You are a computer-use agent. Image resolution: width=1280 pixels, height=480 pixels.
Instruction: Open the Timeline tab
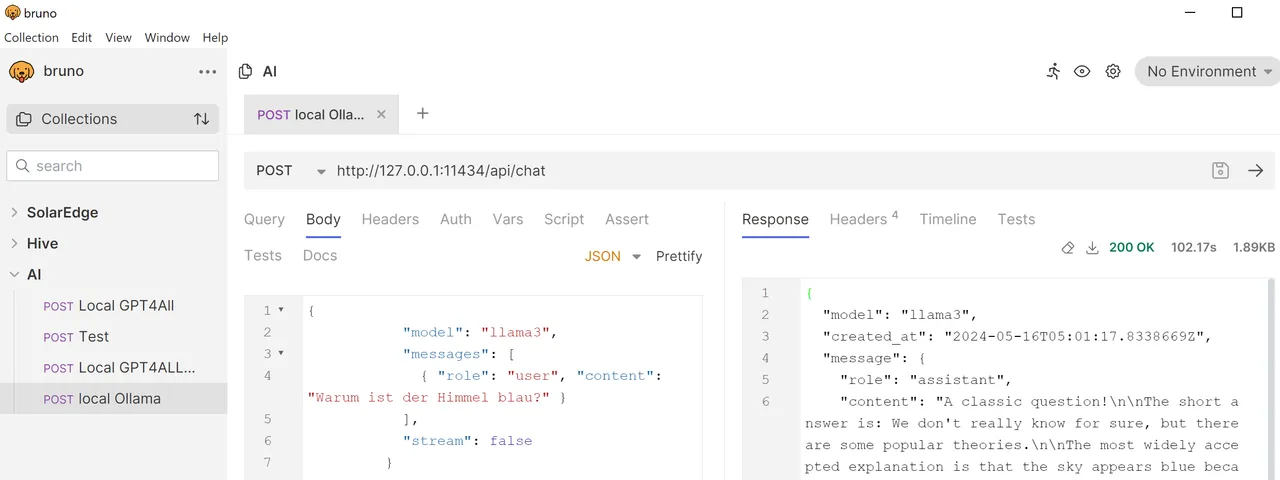[948, 219]
